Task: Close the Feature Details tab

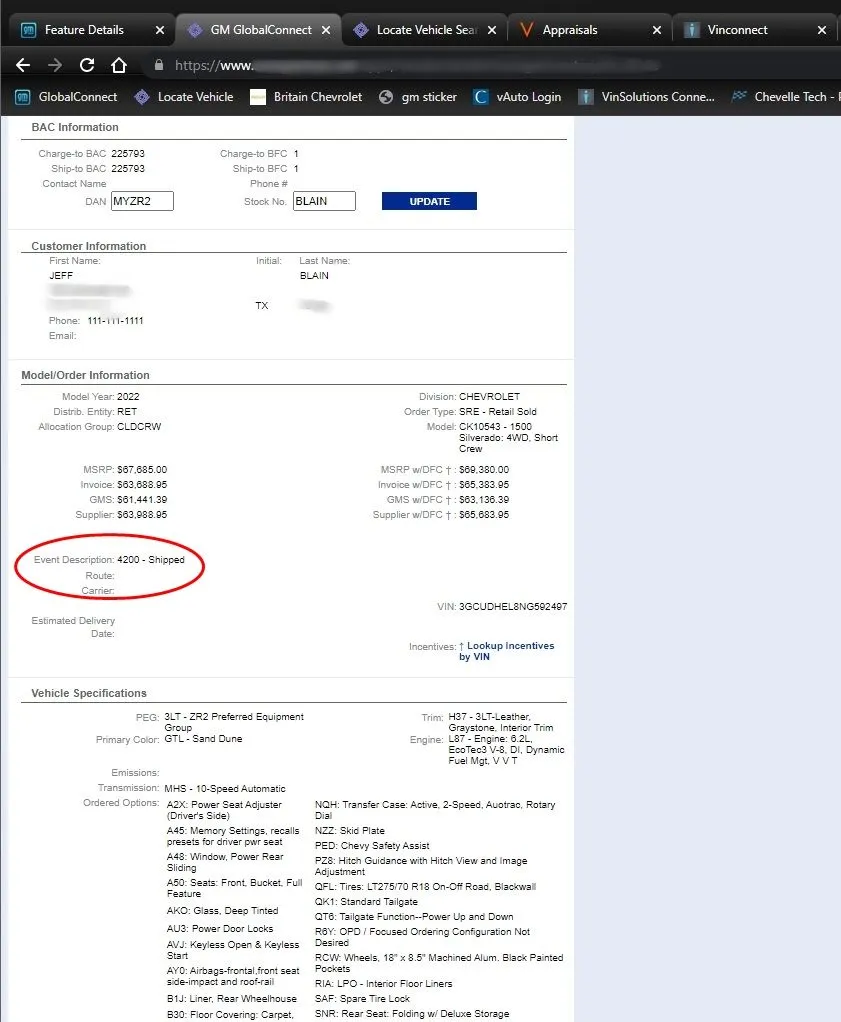Action: click(160, 30)
